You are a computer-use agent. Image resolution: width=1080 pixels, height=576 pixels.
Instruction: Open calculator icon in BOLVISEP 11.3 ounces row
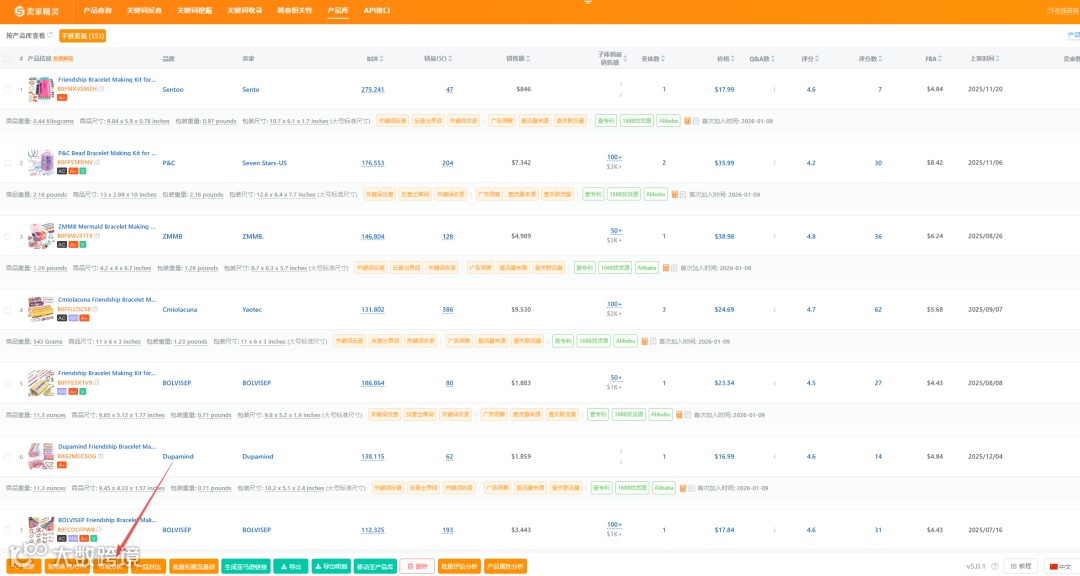(679, 415)
